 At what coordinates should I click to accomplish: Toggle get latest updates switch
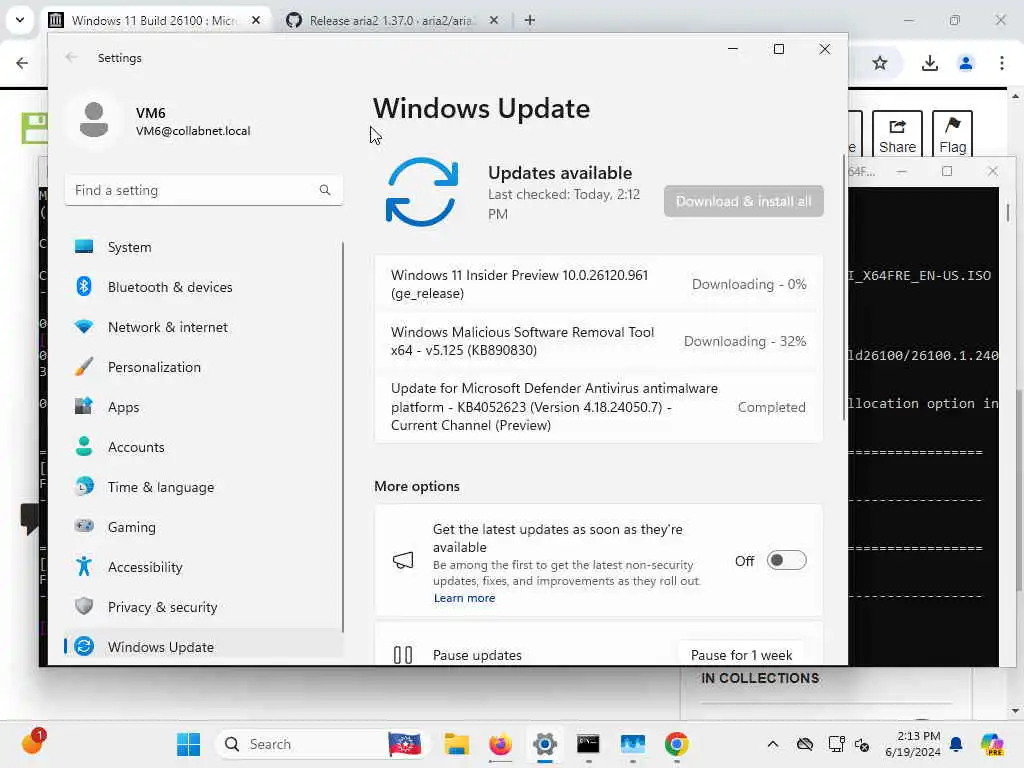click(x=786, y=560)
